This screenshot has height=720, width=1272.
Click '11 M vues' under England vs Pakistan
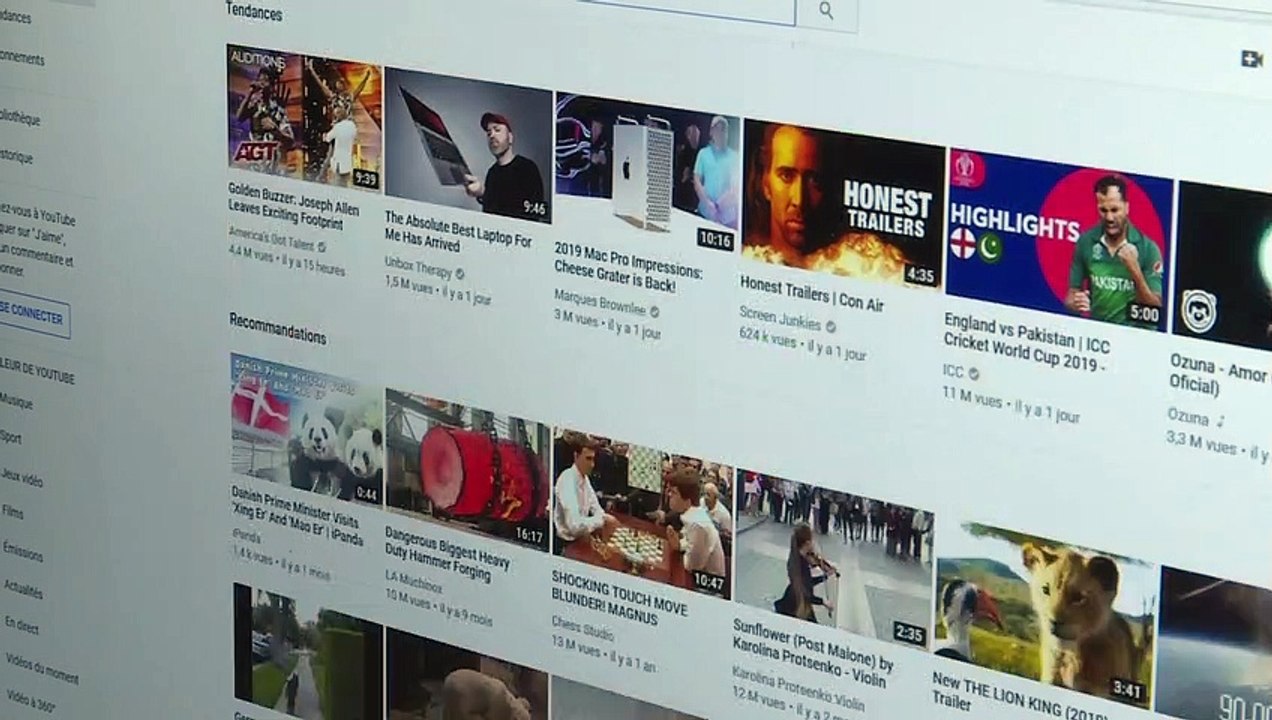972,394
